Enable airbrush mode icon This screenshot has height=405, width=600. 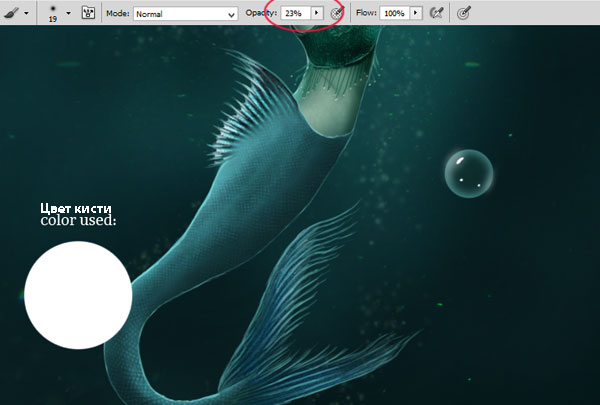click(x=437, y=13)
